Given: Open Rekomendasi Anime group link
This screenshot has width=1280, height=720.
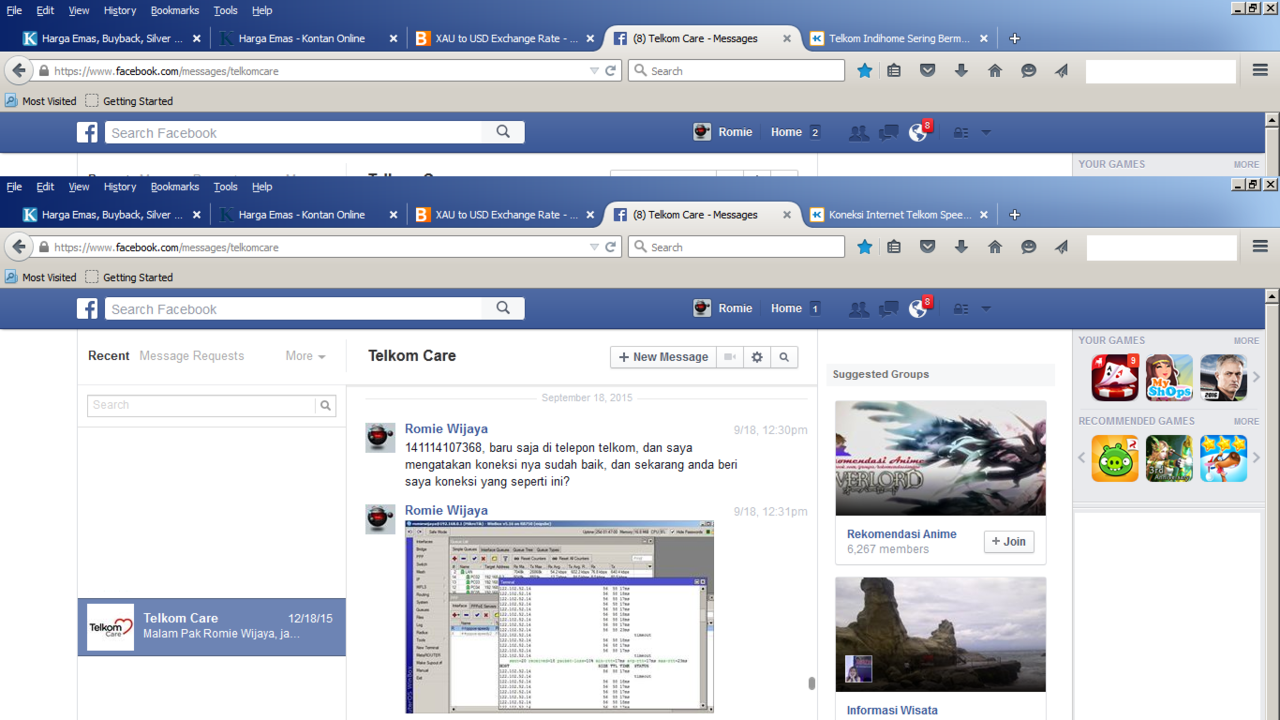Looking at the screenshot, I should point(901,534).
